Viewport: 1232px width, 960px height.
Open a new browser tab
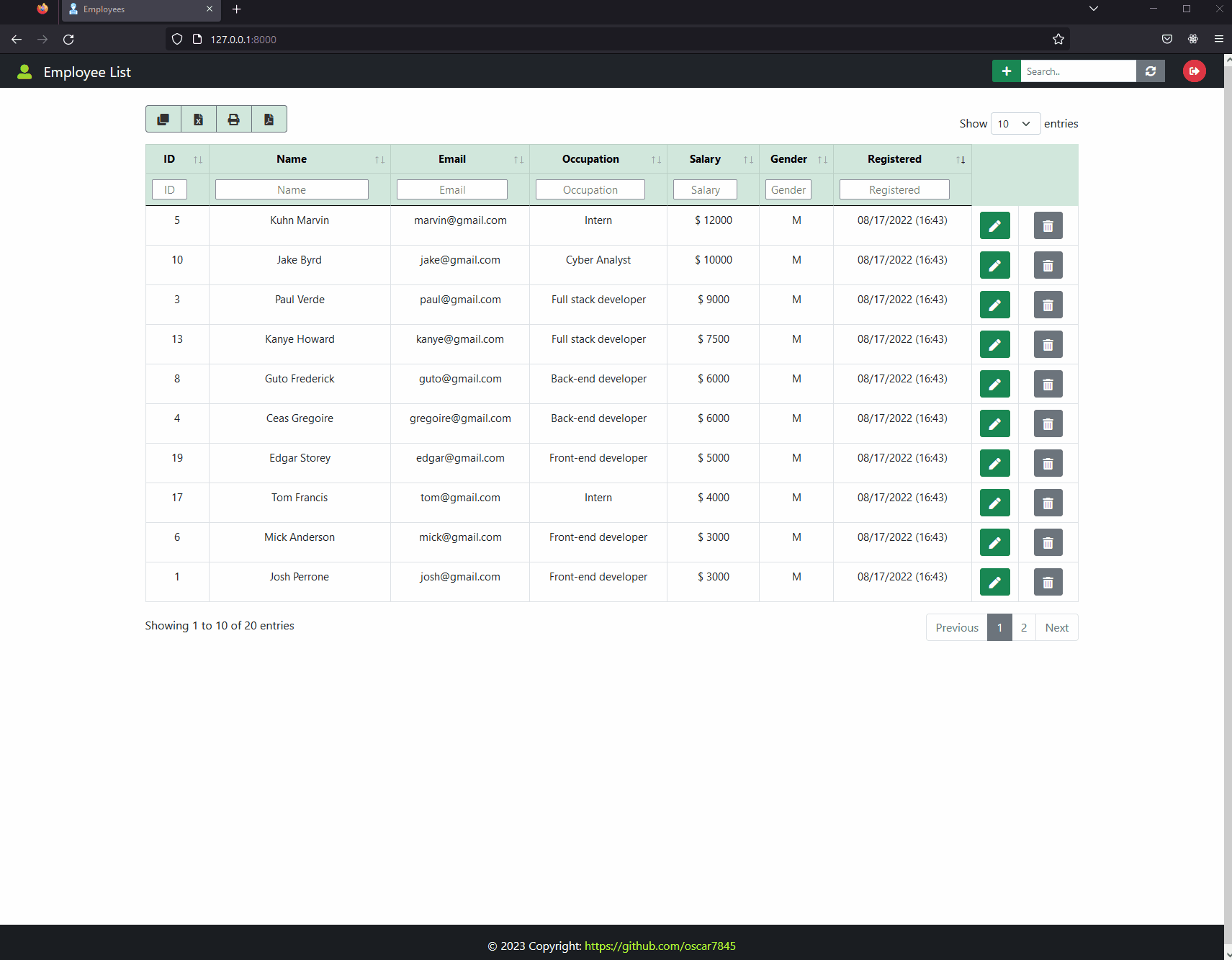click(237, 9)
